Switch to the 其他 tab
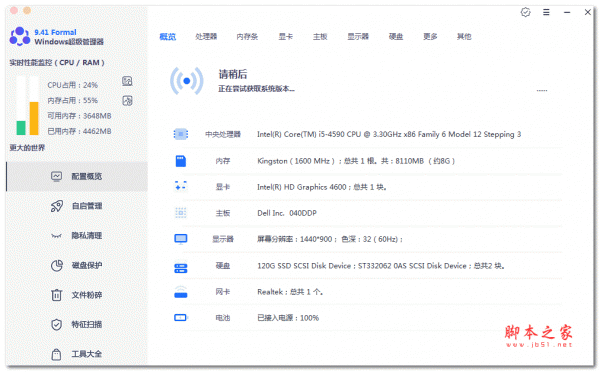Image resolution: width=600 pixels, height=372 pixels. (464, 37)
